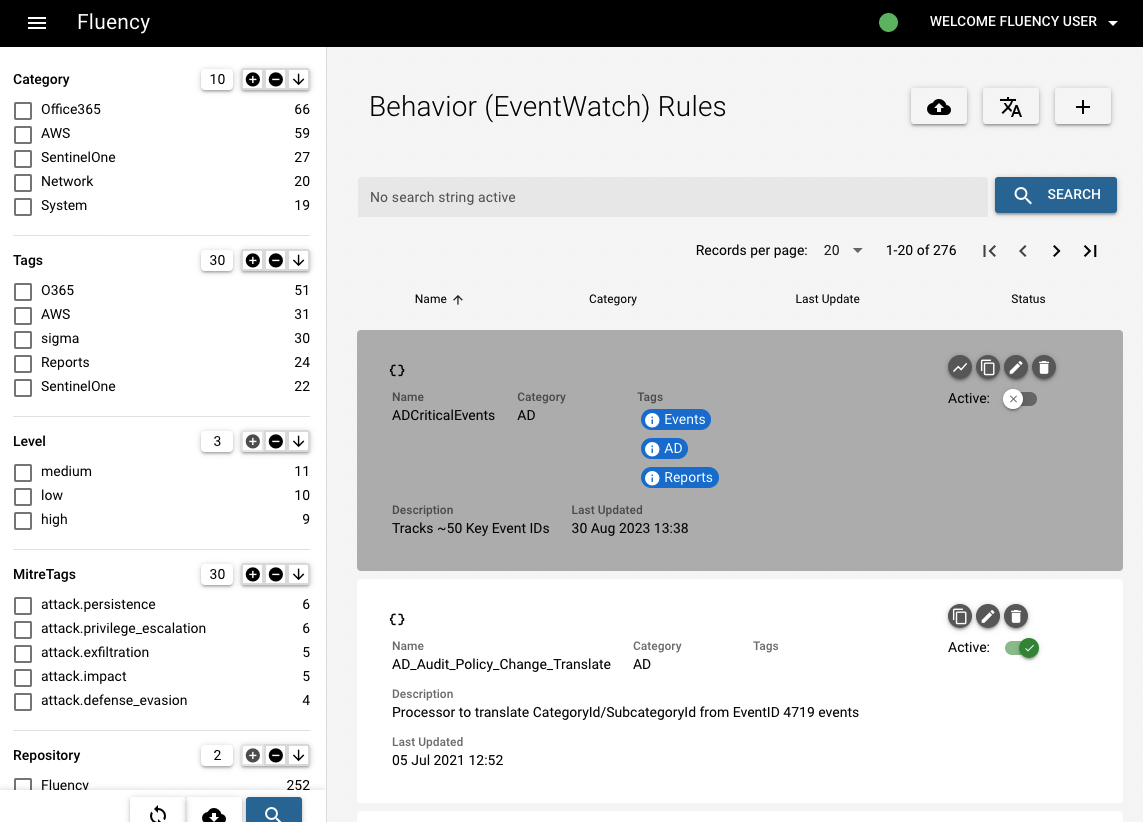Click the blue SEARCH button

(x=1056, y=195)
